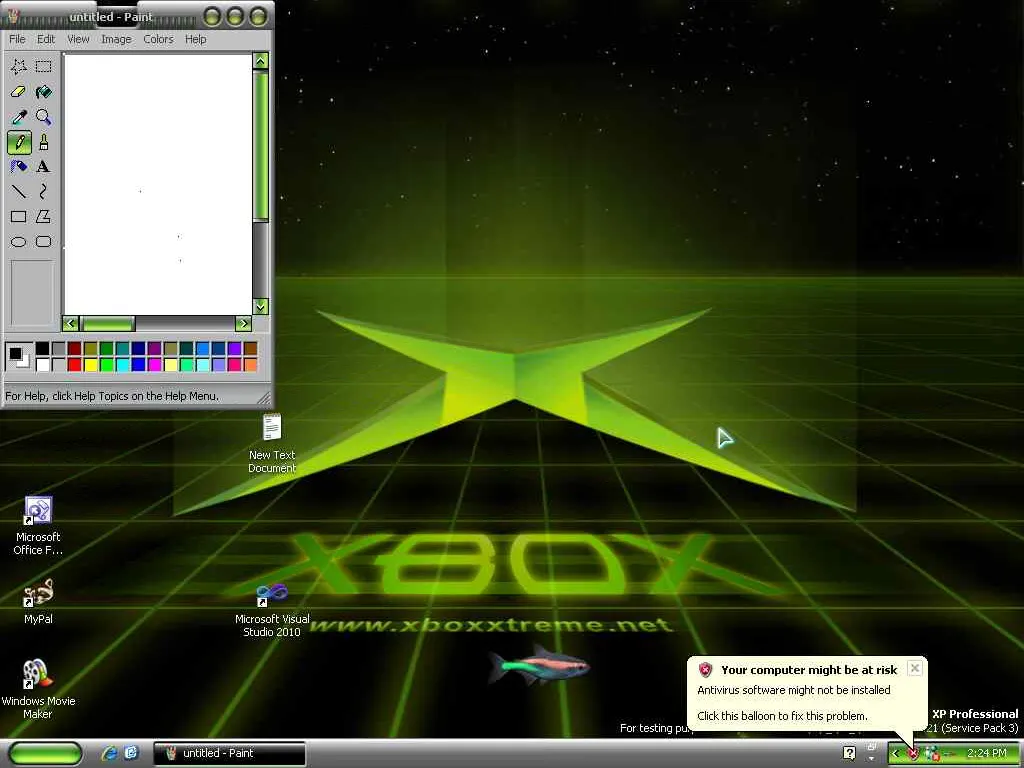Image resolution: width=1024 pixels, height=768 pixels.
Task: Open the Image menu in Paint
Action: [x=116, y=39]
